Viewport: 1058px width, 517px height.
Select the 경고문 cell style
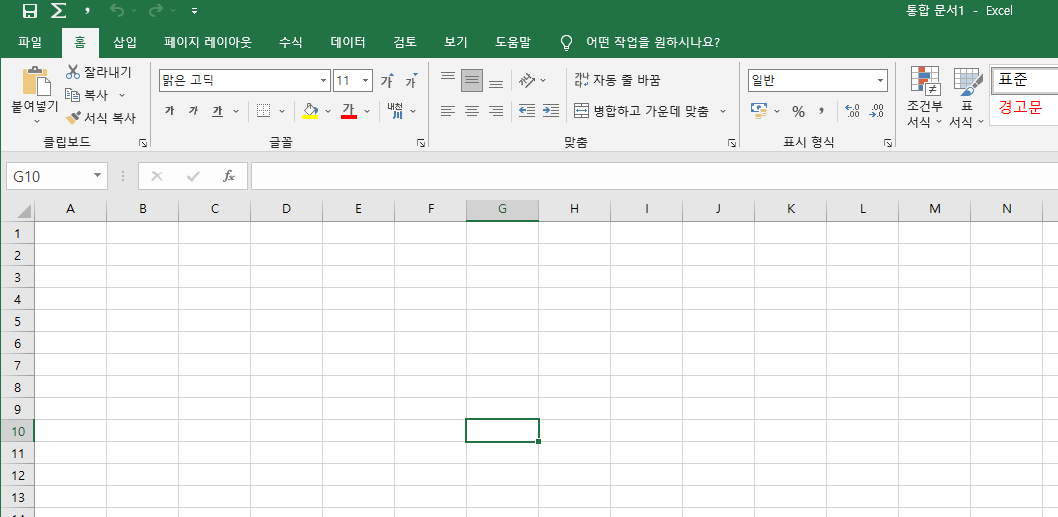click(x=1024, y=107)
